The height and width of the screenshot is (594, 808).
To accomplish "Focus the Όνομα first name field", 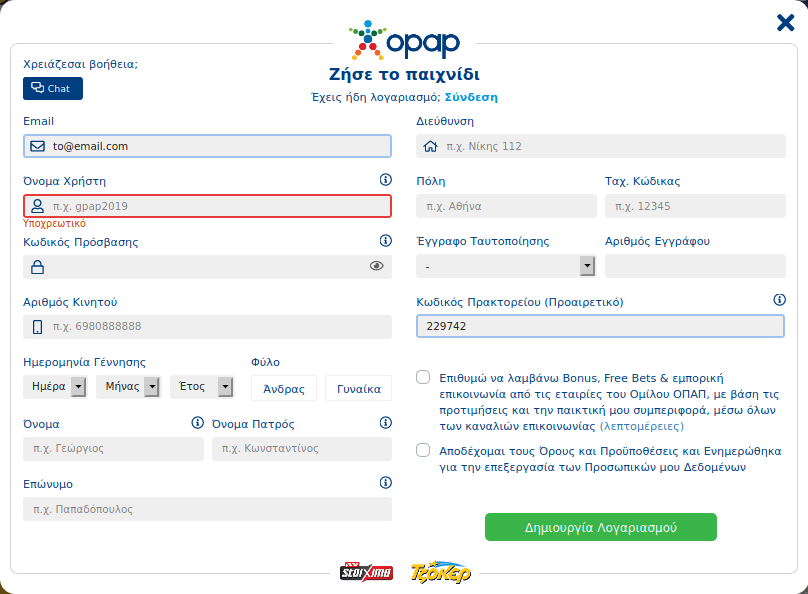I will tap(113, 449).
